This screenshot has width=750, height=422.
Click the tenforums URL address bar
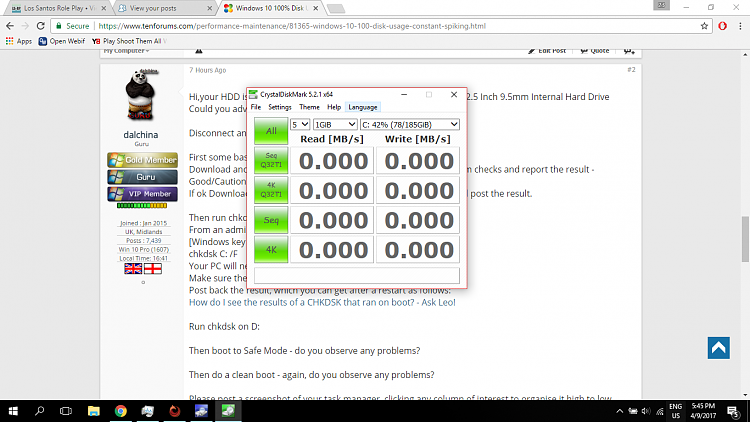(292, 26)
